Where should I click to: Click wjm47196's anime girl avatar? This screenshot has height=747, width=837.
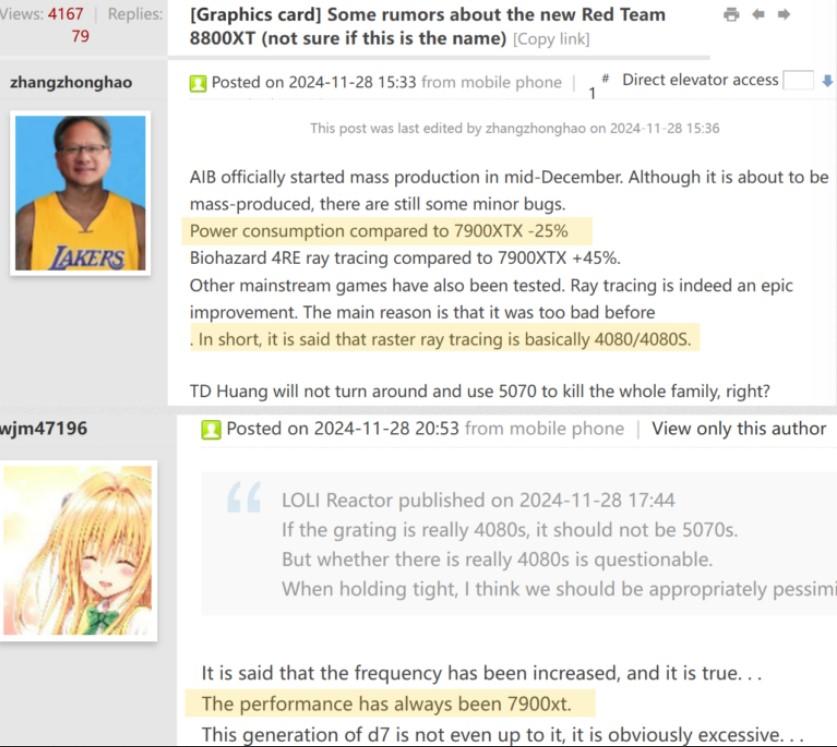(x=80, y=551)
